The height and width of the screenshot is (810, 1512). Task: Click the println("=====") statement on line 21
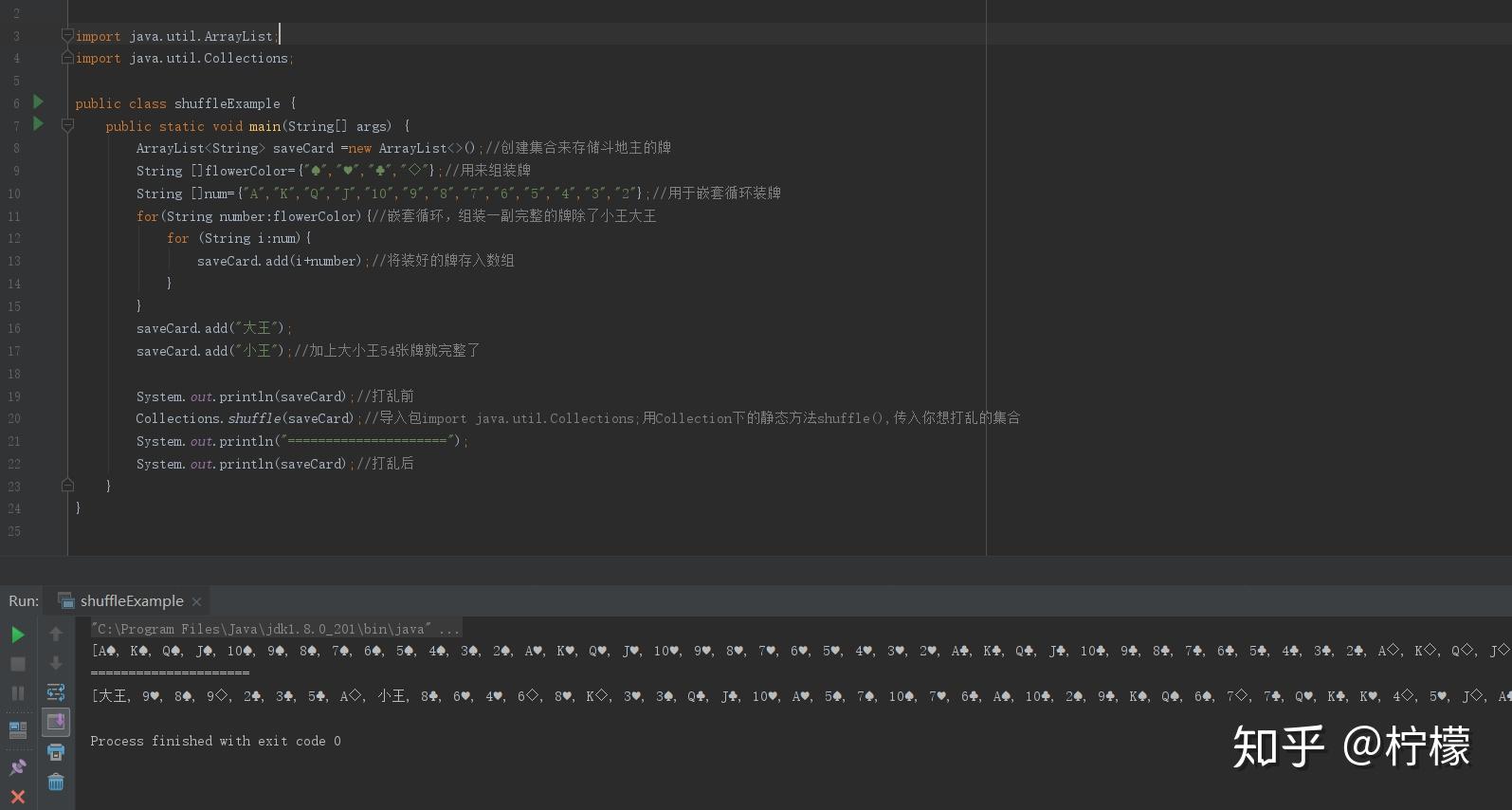(x=301, y=441)
